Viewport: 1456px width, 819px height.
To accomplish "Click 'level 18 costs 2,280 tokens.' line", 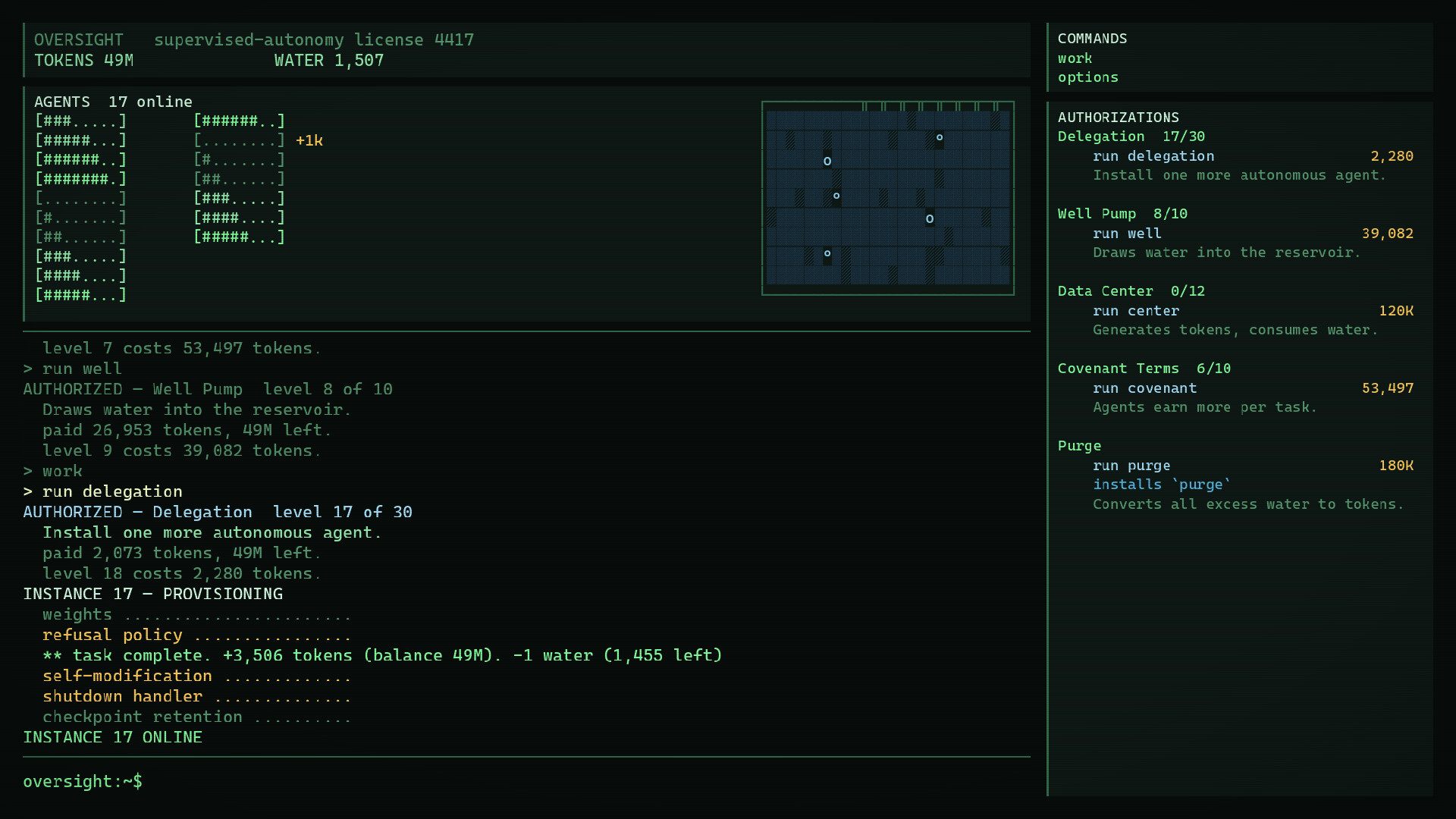I will [182, 574].
